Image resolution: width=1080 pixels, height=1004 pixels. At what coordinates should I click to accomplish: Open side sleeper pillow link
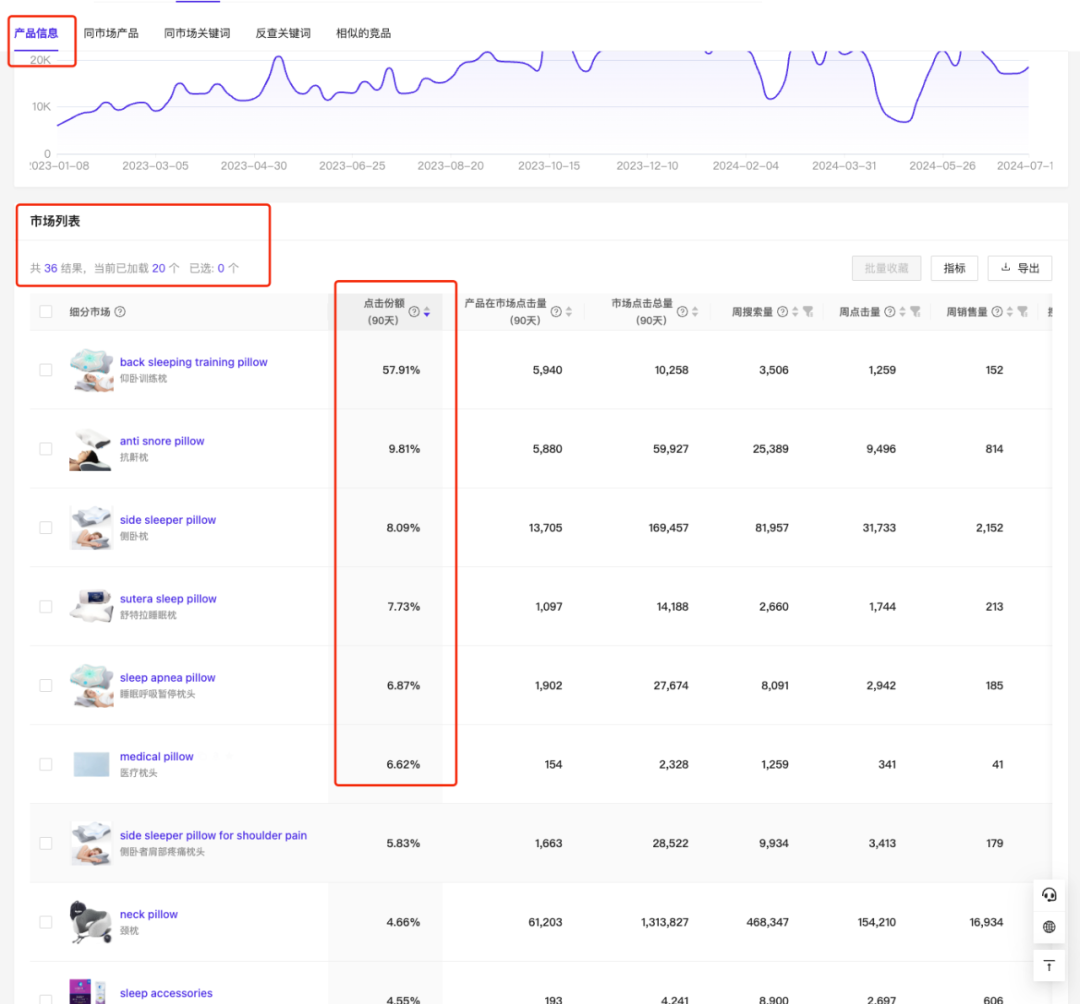coord(168,520)
